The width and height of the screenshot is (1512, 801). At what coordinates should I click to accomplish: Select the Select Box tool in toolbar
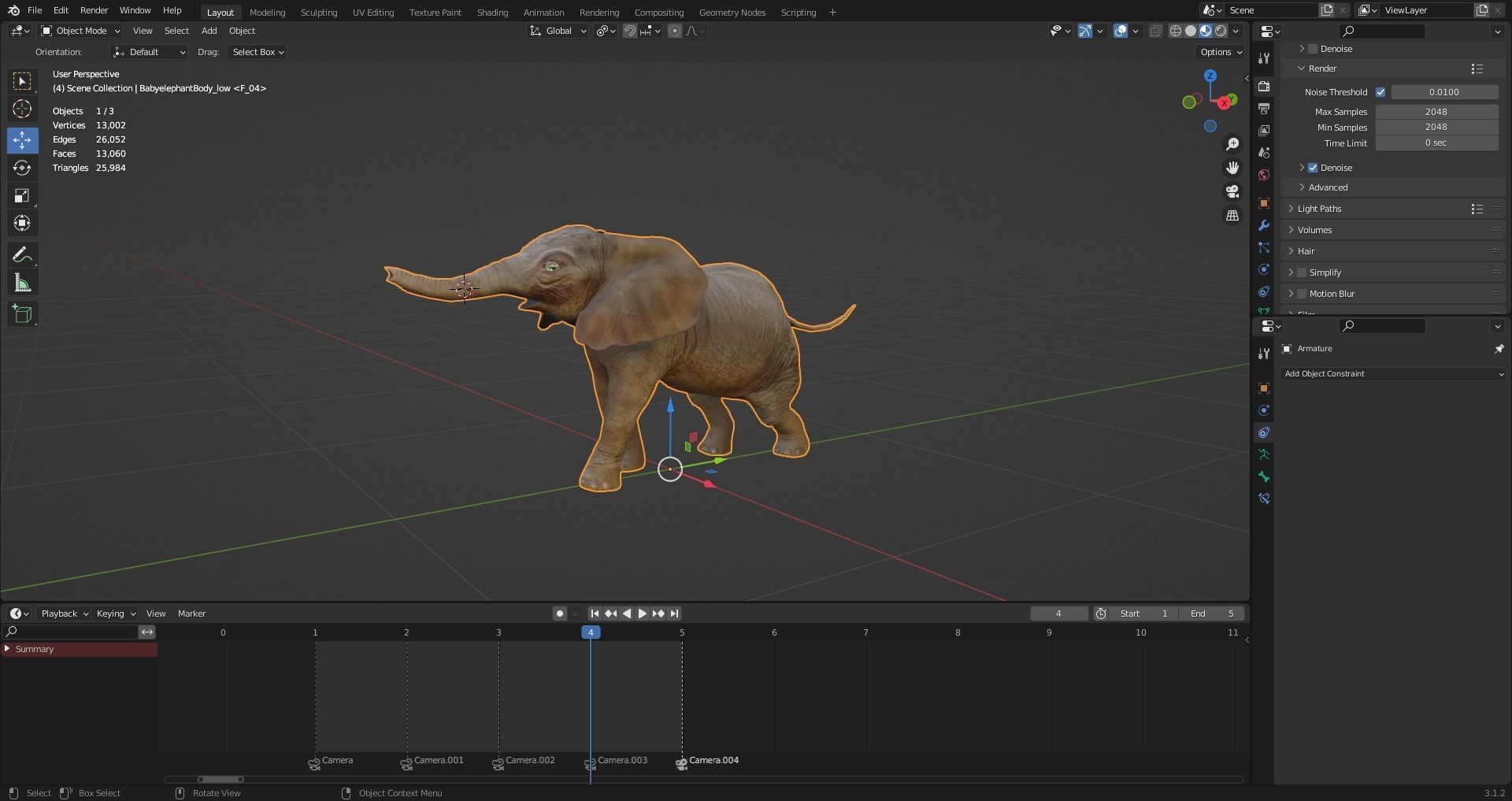(22, 81)
